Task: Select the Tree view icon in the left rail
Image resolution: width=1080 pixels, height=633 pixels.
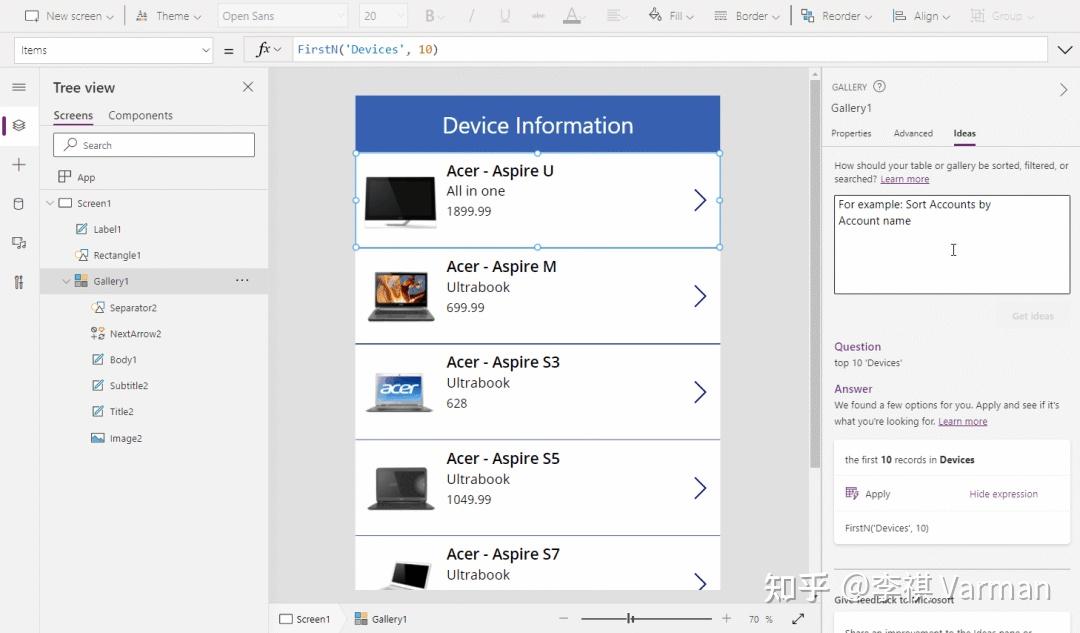Action: pos(18,125)
